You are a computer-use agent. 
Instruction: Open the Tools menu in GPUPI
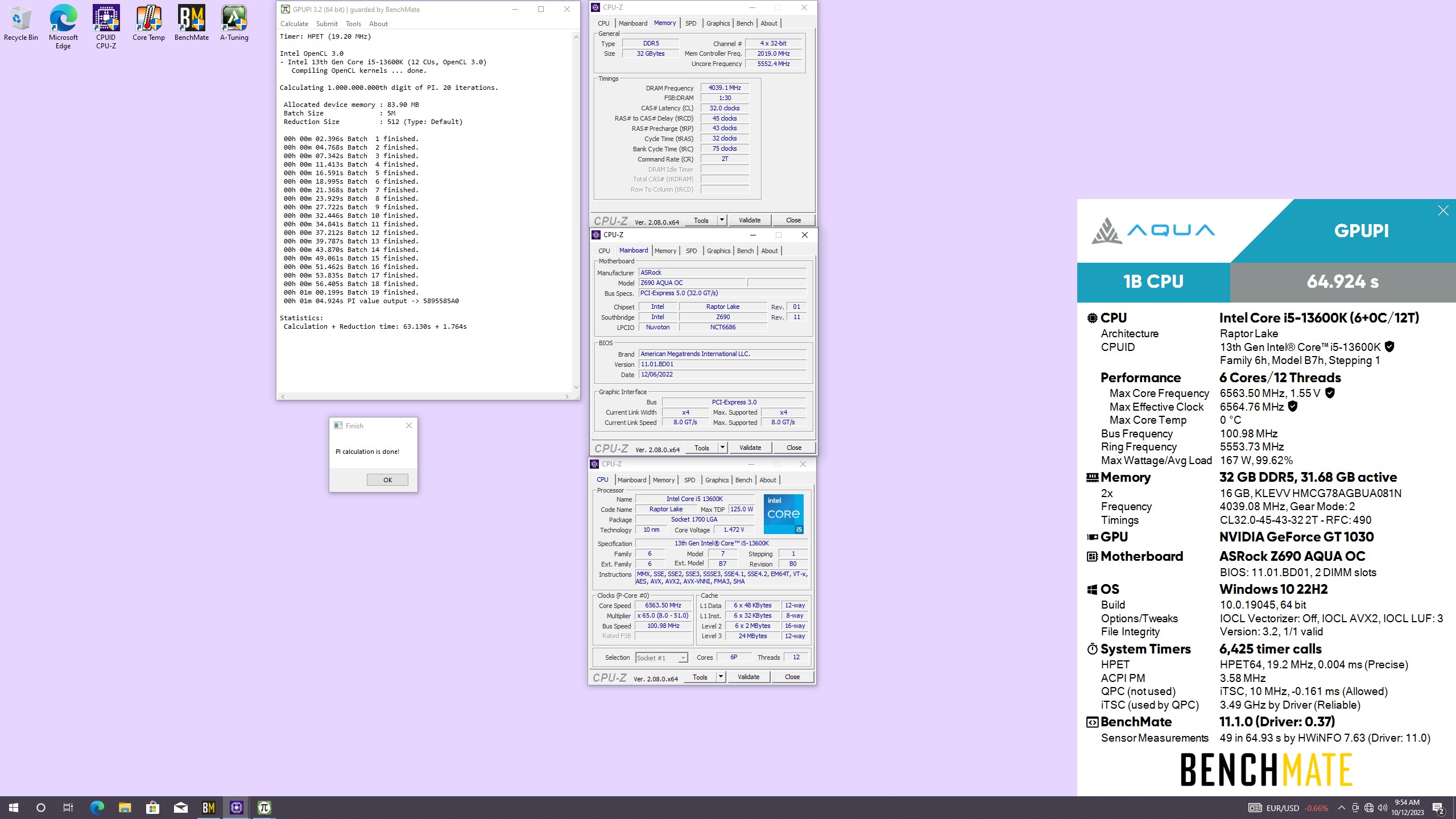pos(353,24)
